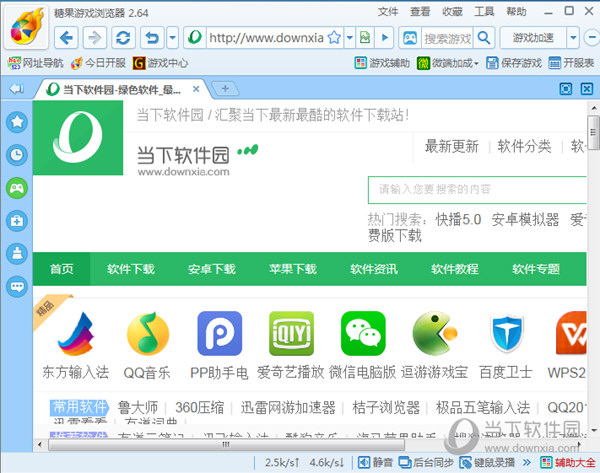Click the round minus speed button
Viewport: 600px width, 473px height.
592,38
